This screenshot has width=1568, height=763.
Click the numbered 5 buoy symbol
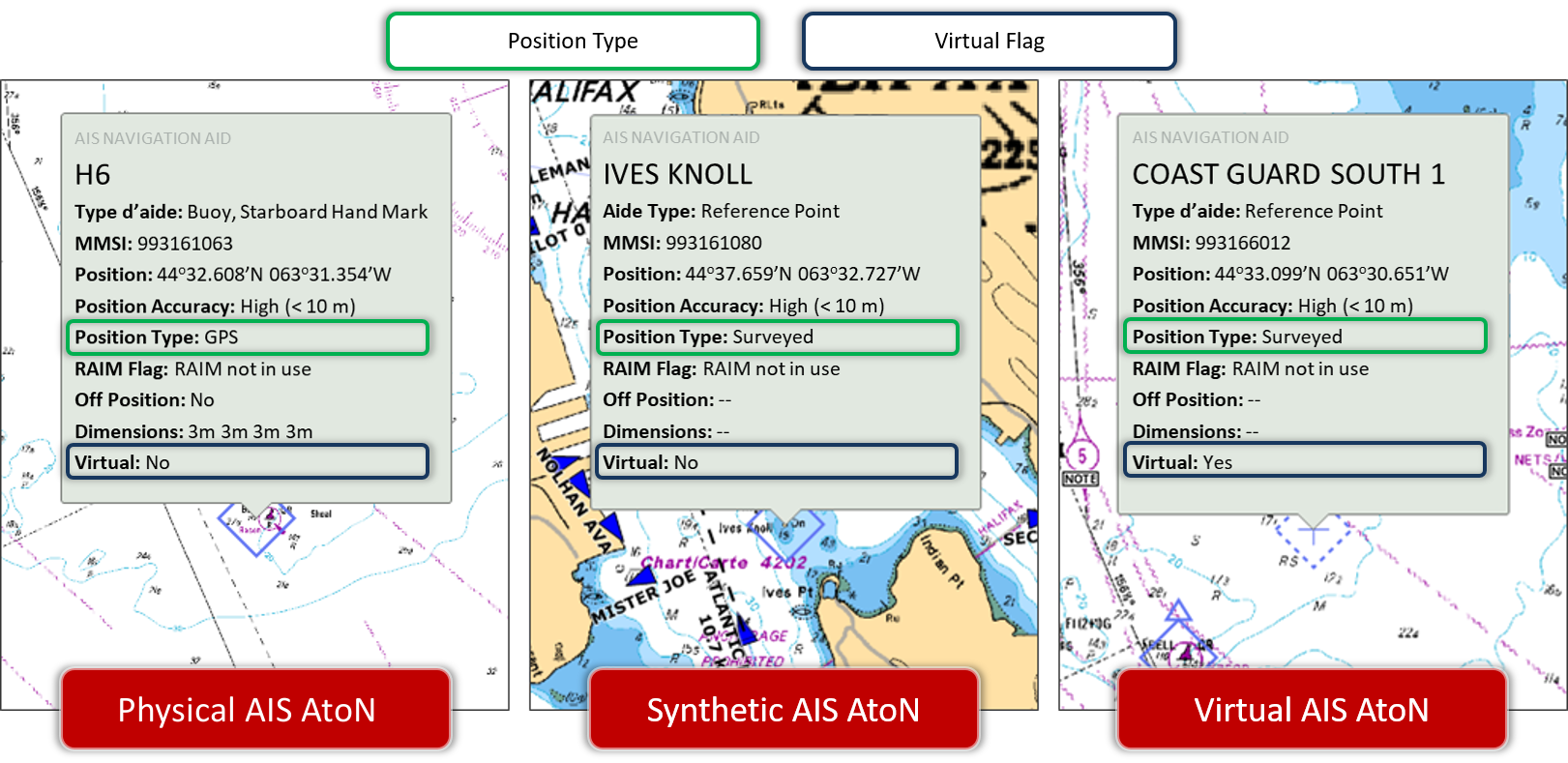1081,455
